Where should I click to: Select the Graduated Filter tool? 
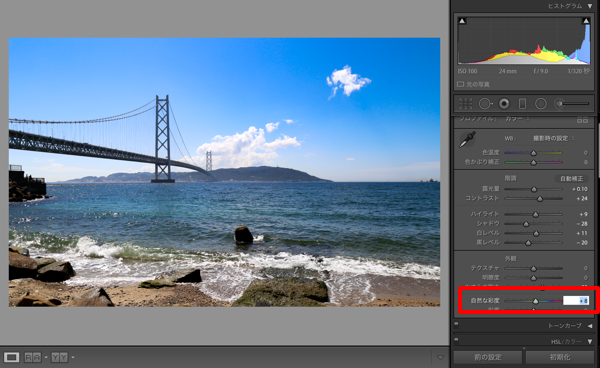coord(522,104)
